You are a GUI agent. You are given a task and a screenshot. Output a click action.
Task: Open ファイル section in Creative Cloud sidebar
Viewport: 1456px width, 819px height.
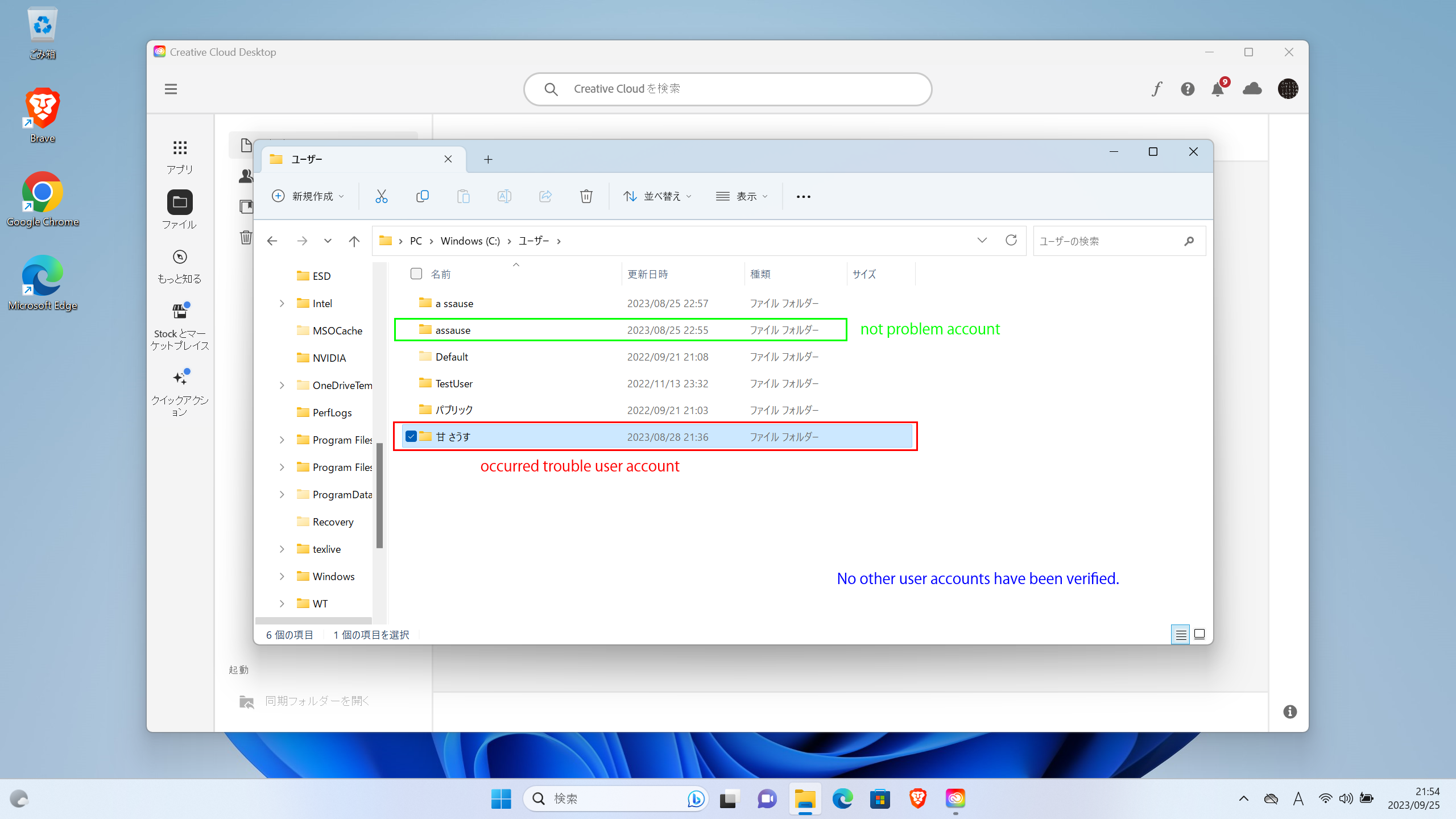click(x=180, y=210)
